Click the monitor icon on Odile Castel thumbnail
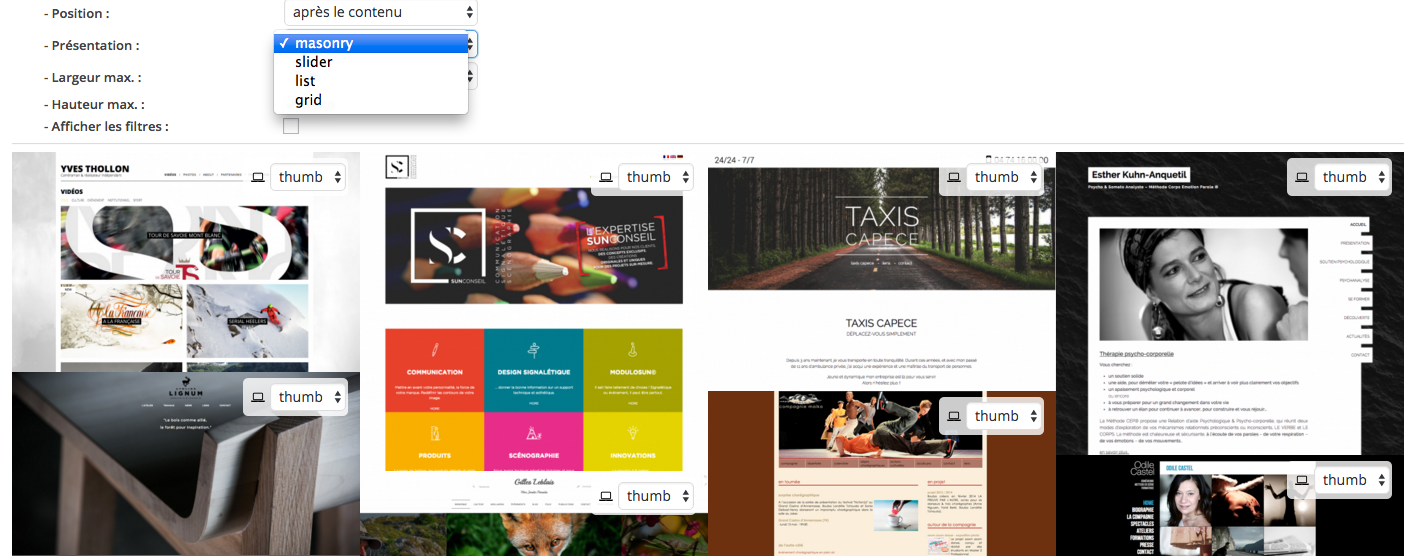This screenshot has width=1410, height=556. click(1301, 481)
